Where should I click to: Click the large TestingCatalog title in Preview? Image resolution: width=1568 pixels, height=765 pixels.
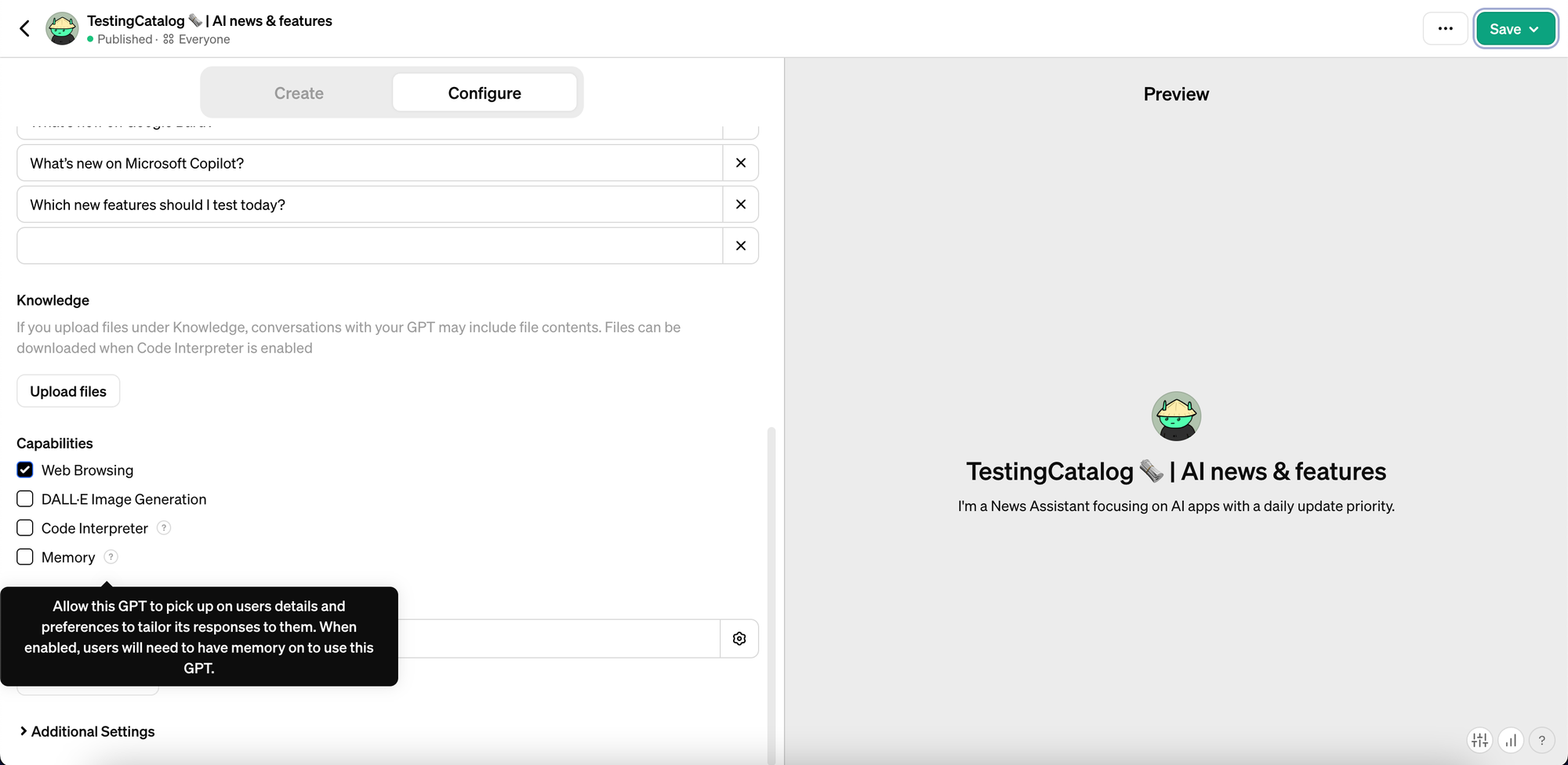click(x=1176, y=471)
